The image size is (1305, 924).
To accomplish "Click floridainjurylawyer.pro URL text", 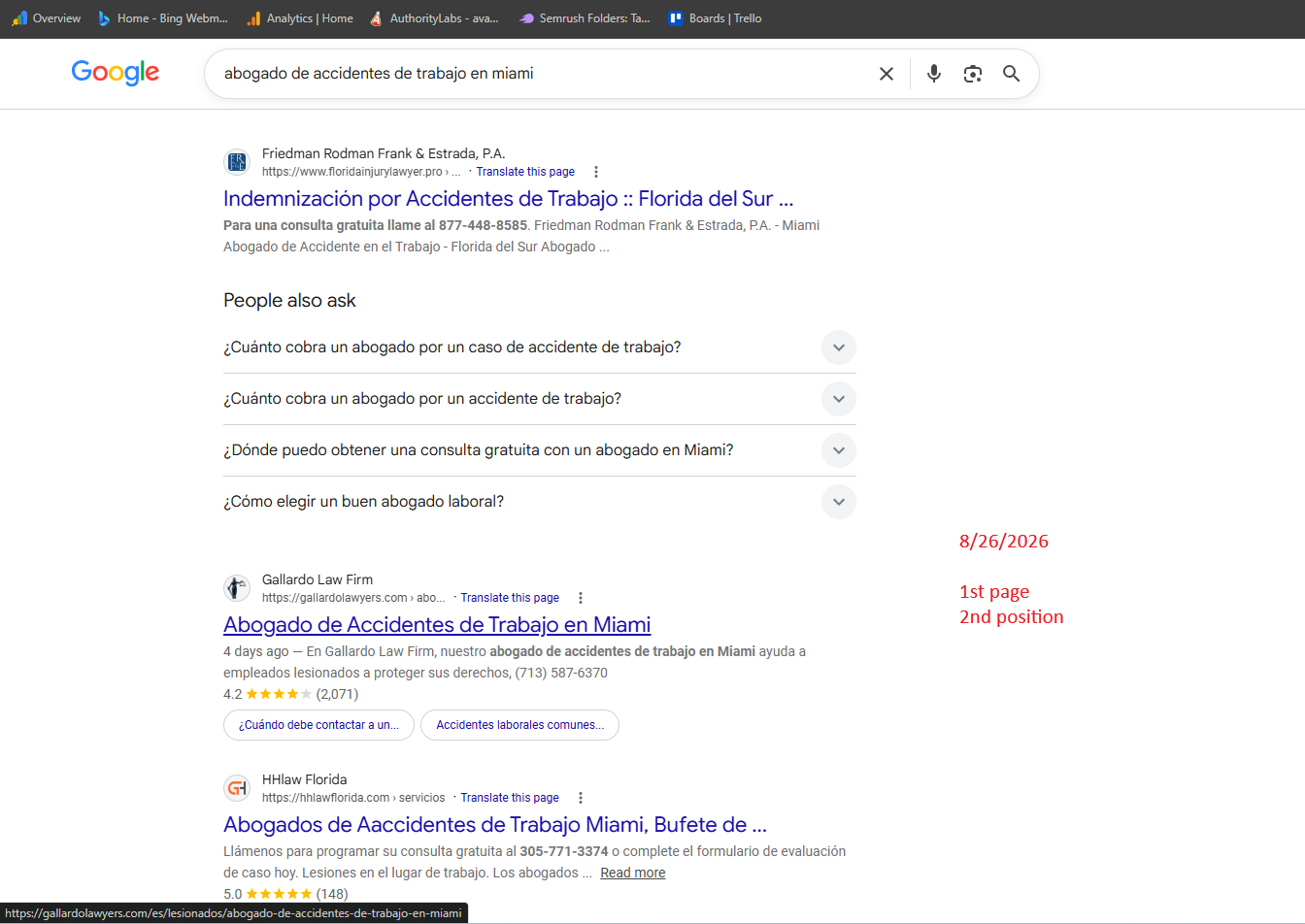I will [x=361, y=172].
